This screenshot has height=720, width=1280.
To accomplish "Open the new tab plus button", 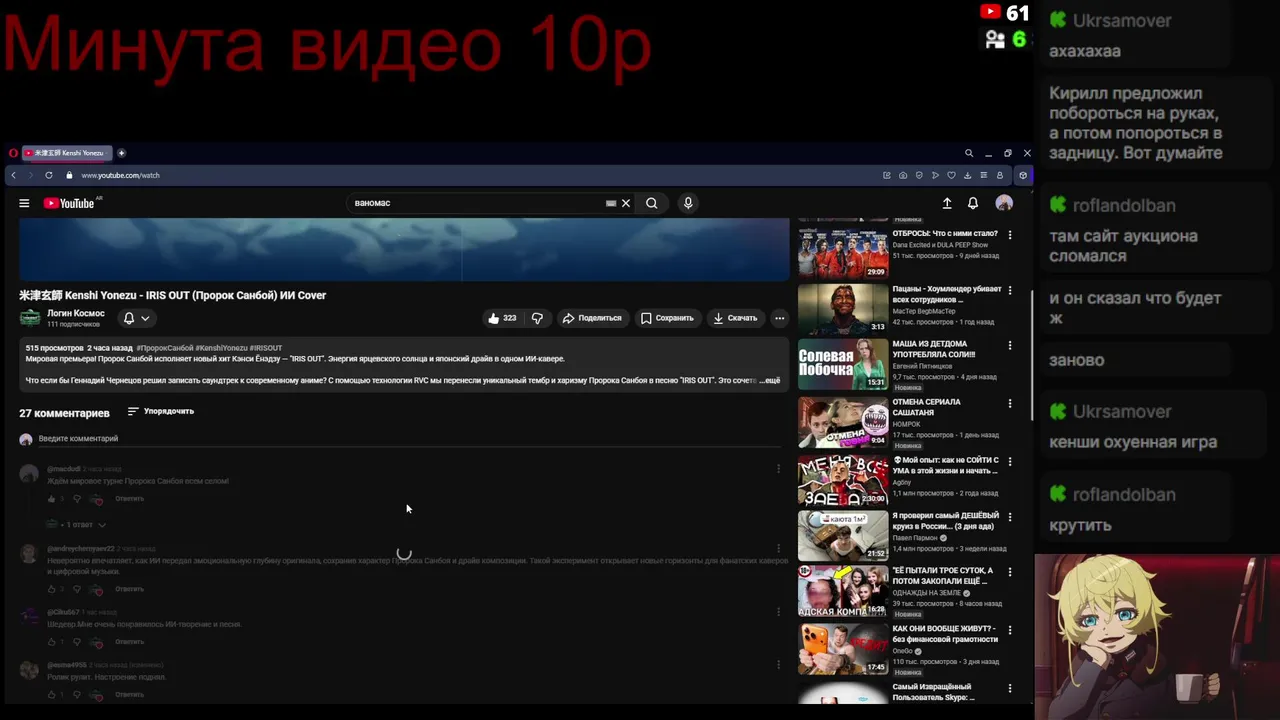I will coord(121,153).
